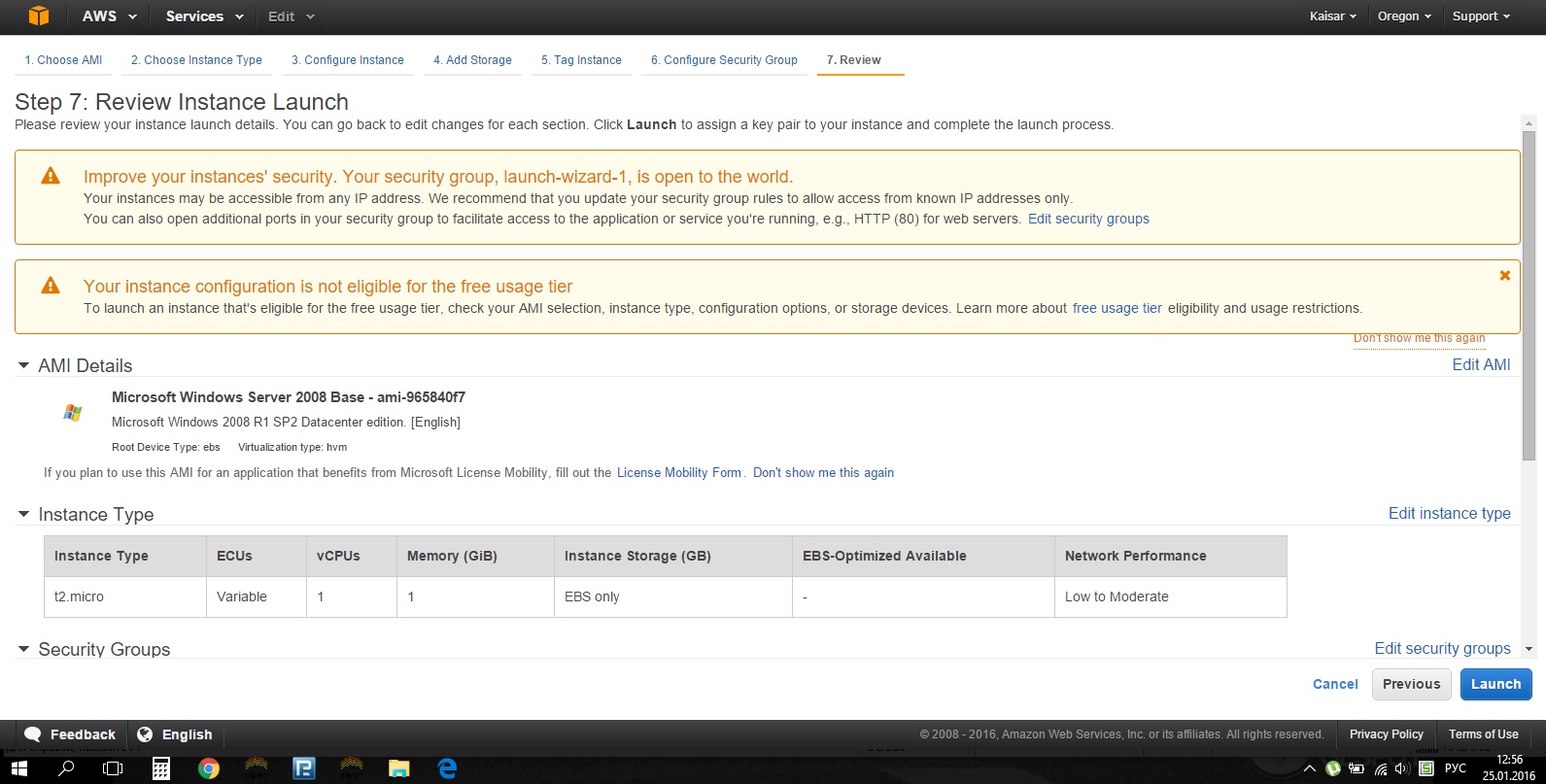Open File Explorer from taskbar

point(399,769)
